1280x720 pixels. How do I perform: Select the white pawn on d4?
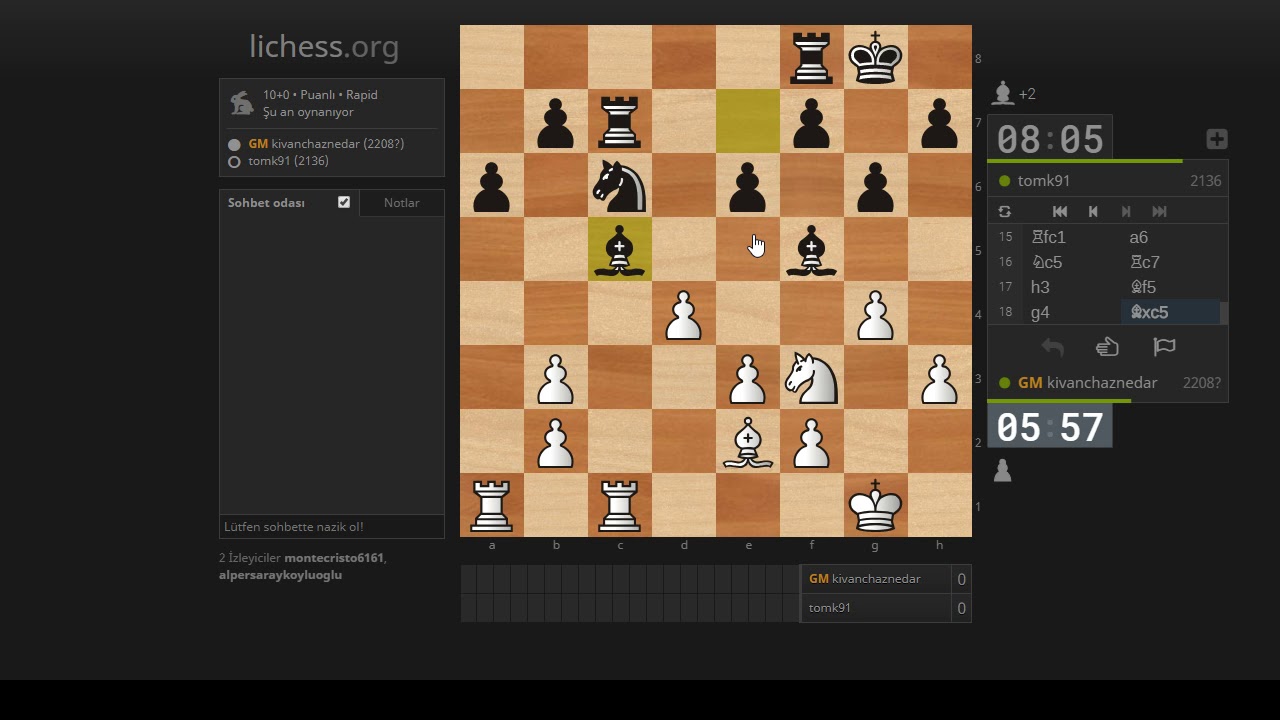click(x=684, y=313)
